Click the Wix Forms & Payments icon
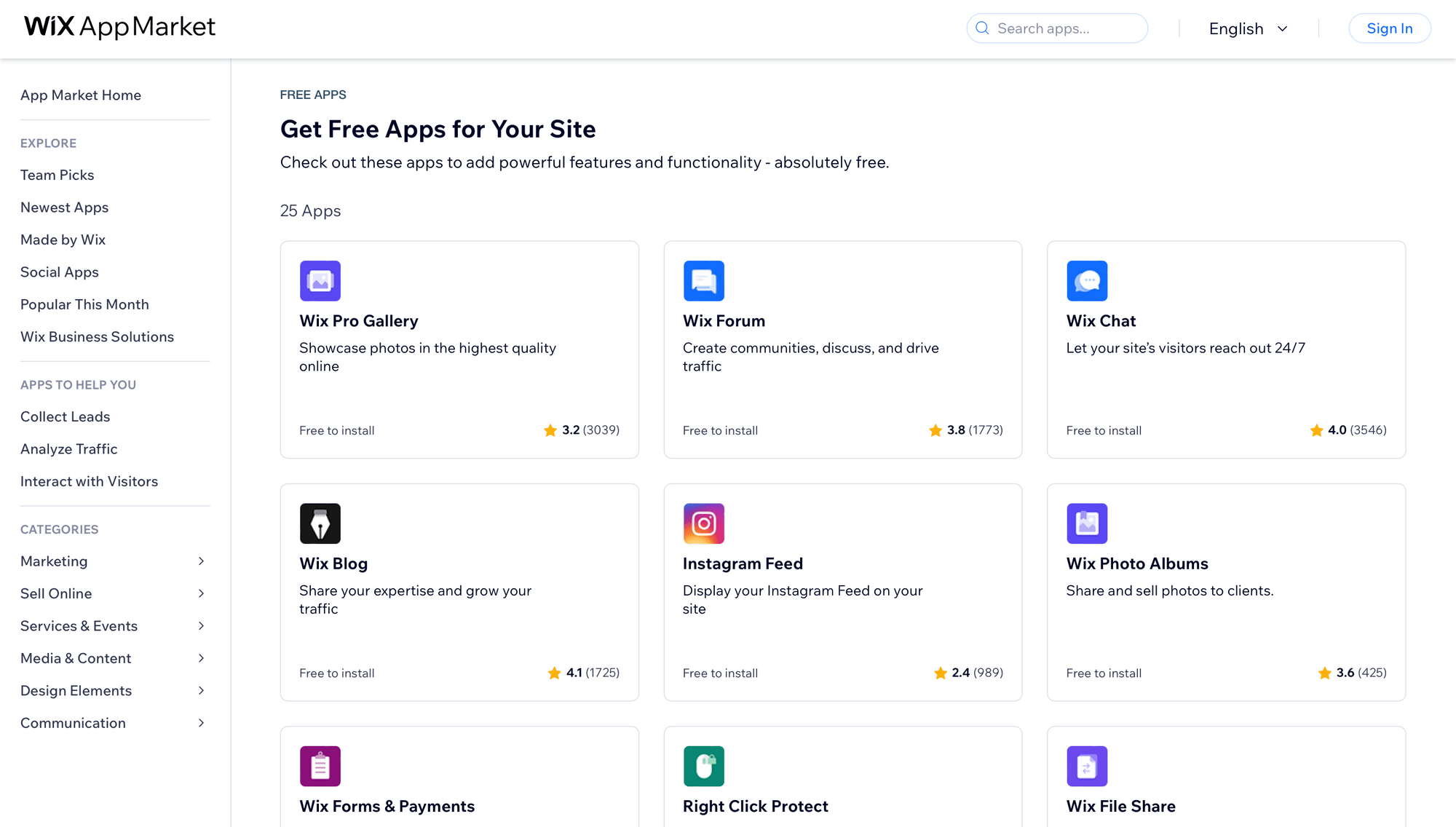1456x827 pixels. [x=320, y=766]
